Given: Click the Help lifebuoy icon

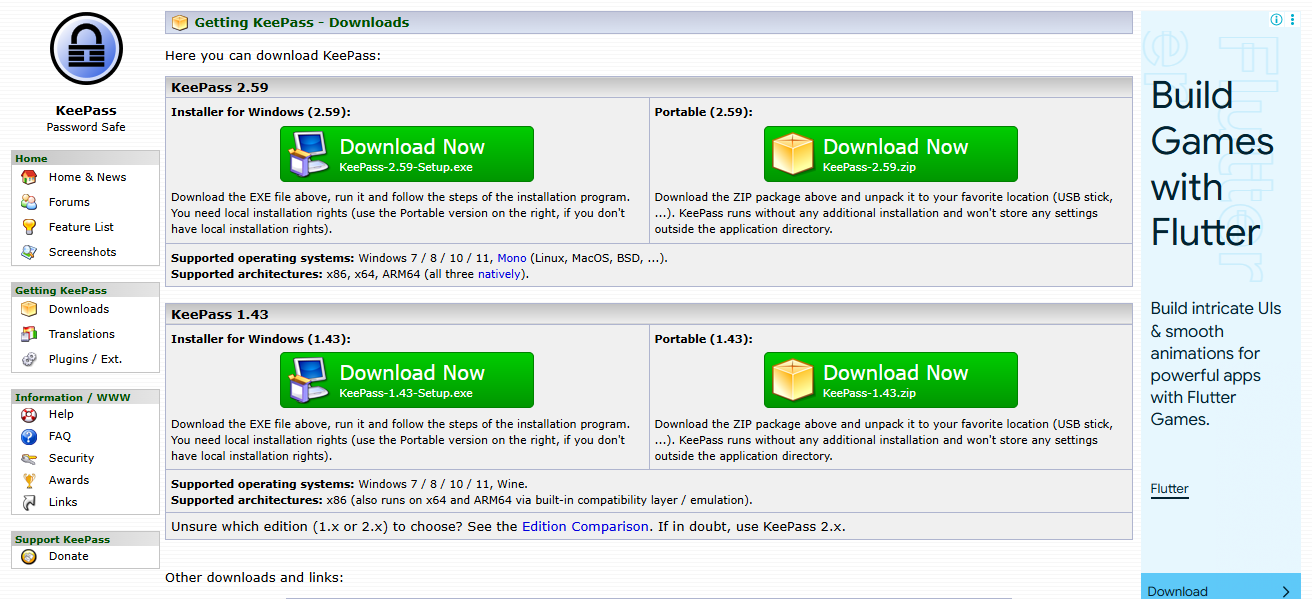Looking at the screenshot, I should click(29, 414).
